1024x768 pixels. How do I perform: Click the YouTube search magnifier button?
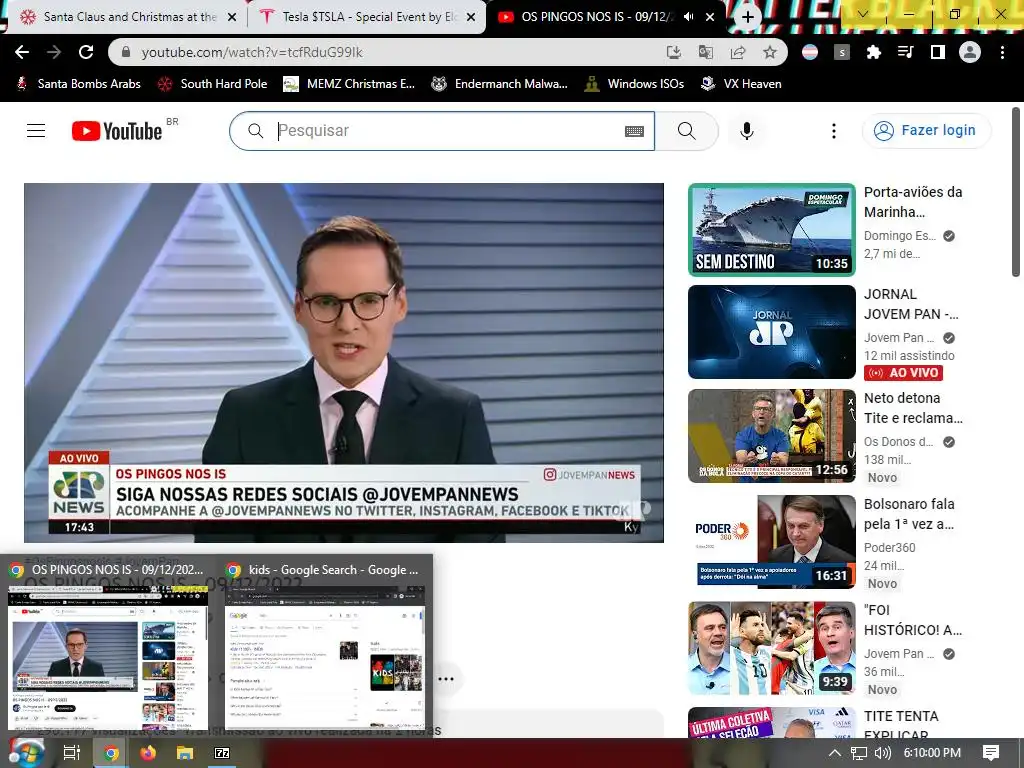coord(686,131)
